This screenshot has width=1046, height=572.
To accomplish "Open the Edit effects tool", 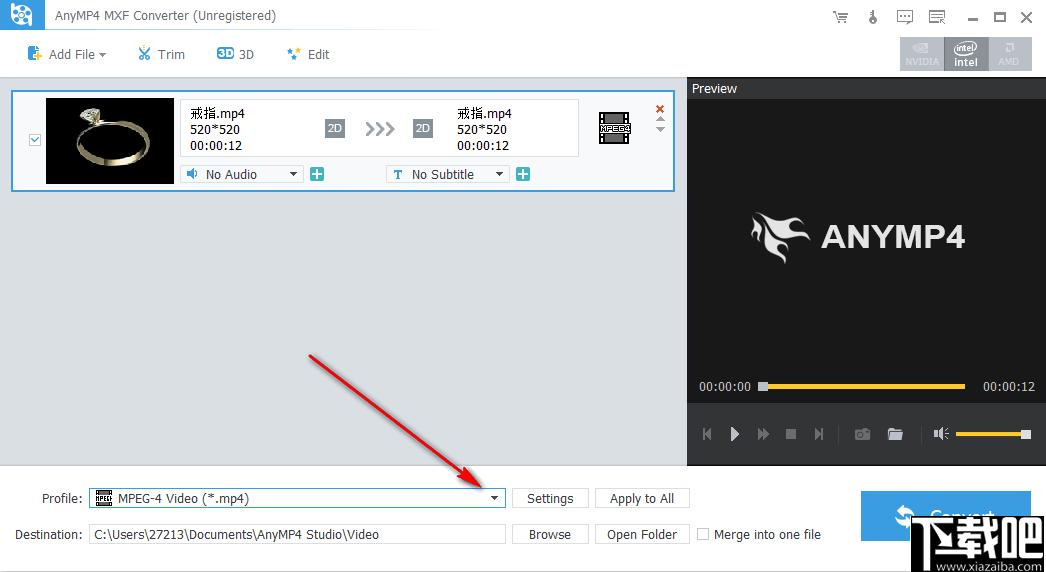I will [308, 54].
